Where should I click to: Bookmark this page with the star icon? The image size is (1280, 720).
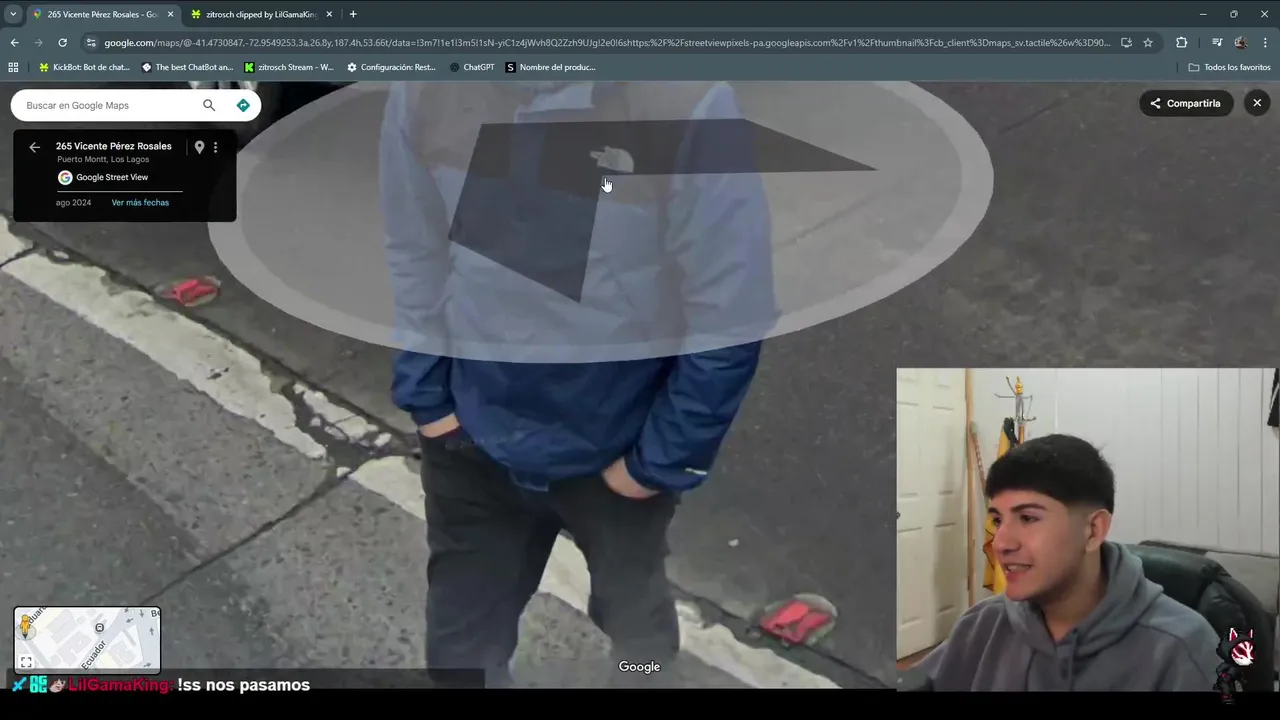(1148, 43)
